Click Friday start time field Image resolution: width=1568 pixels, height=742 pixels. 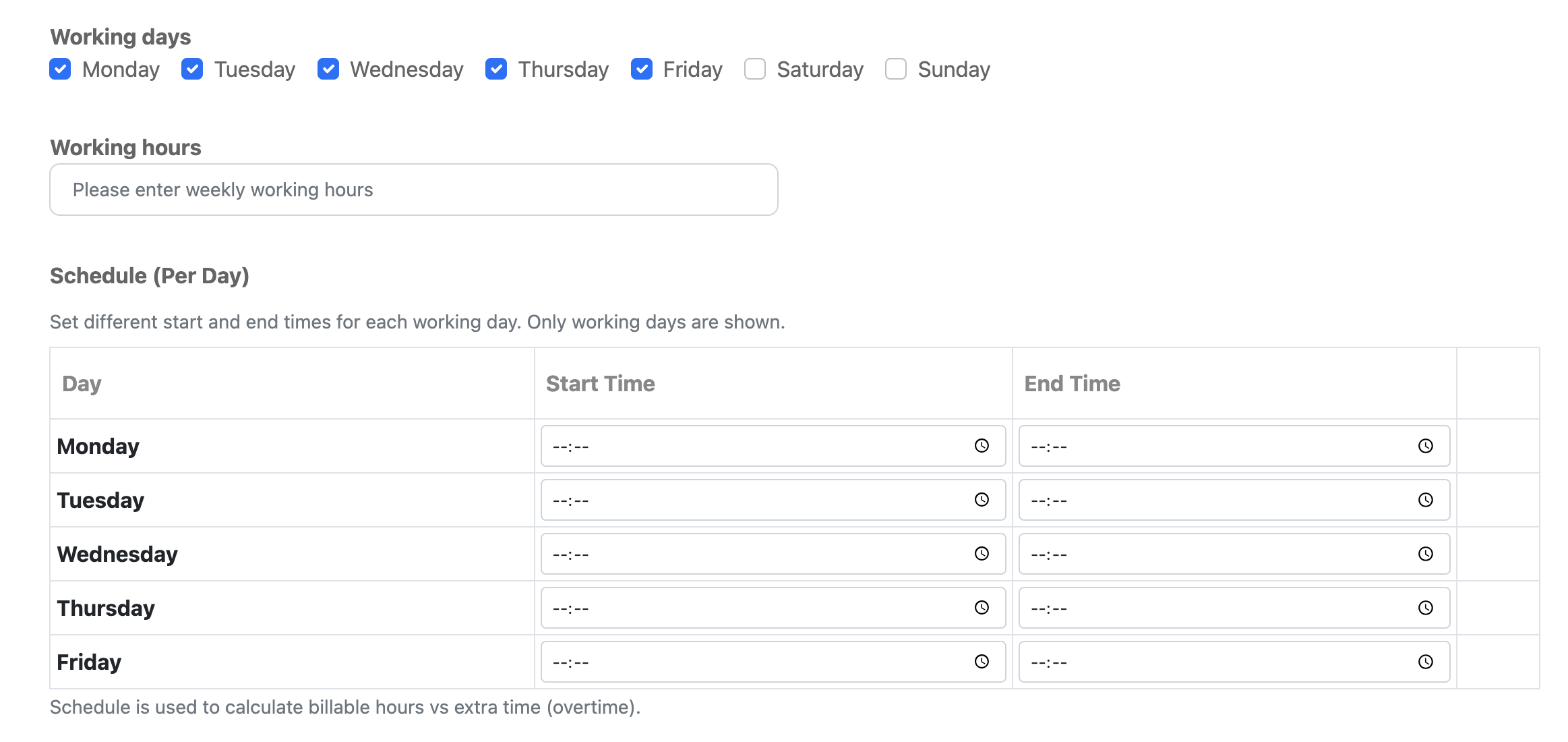pos(773,662)
